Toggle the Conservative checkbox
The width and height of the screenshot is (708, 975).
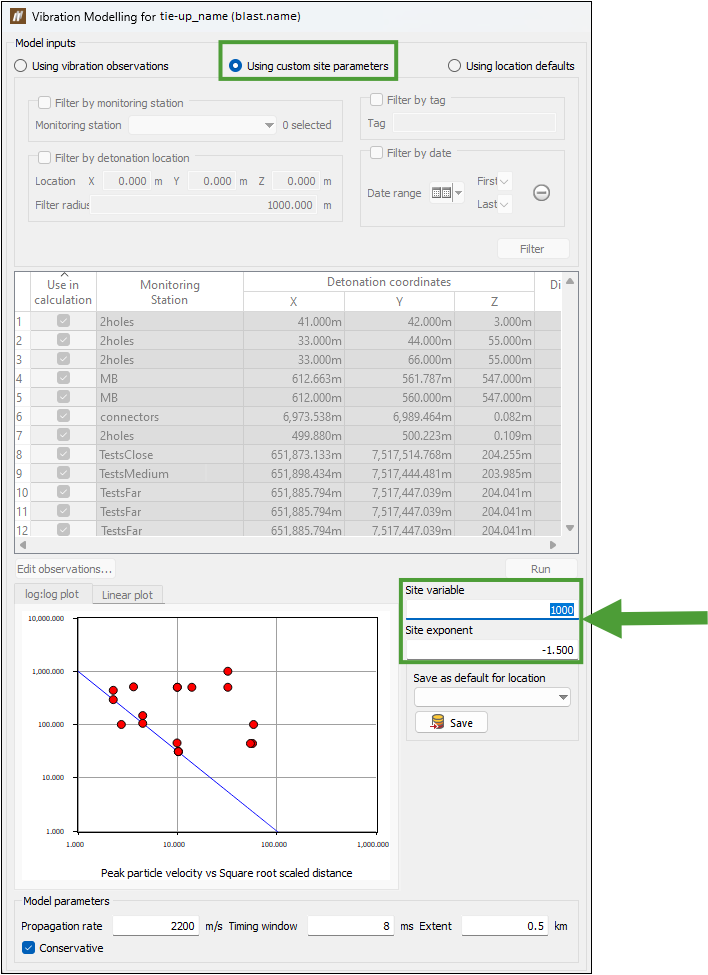[29, 948]
